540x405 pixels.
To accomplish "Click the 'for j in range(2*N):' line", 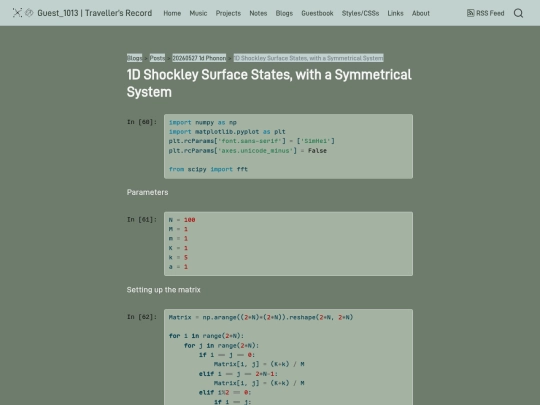I will [221, 345].
